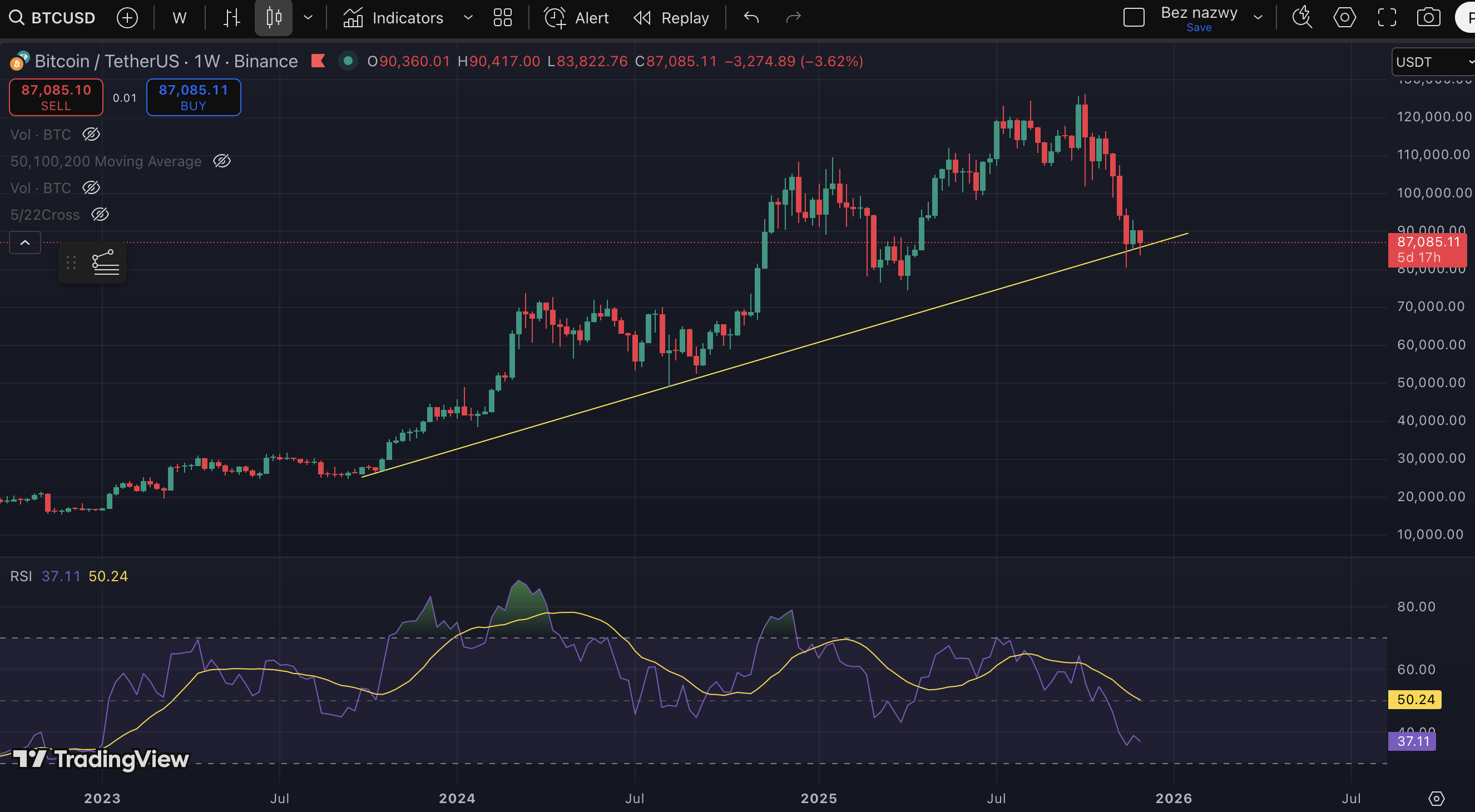1475x812 pixels.
Task: Open chart settings hexagon icon
Action: coord(1344,18)
